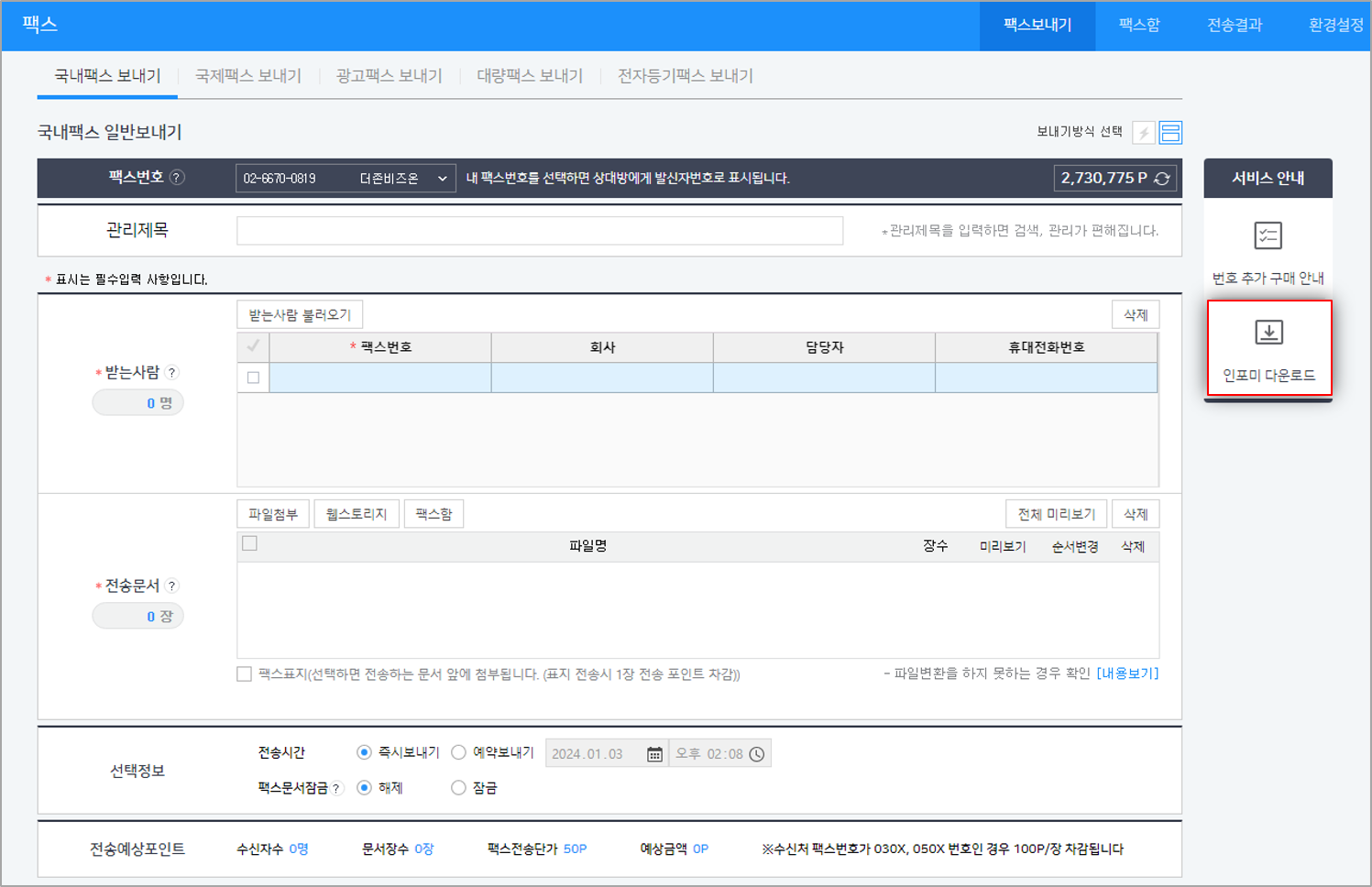
Task: Check the first recipient row checkbox
Action: click(x=253, y=378)
